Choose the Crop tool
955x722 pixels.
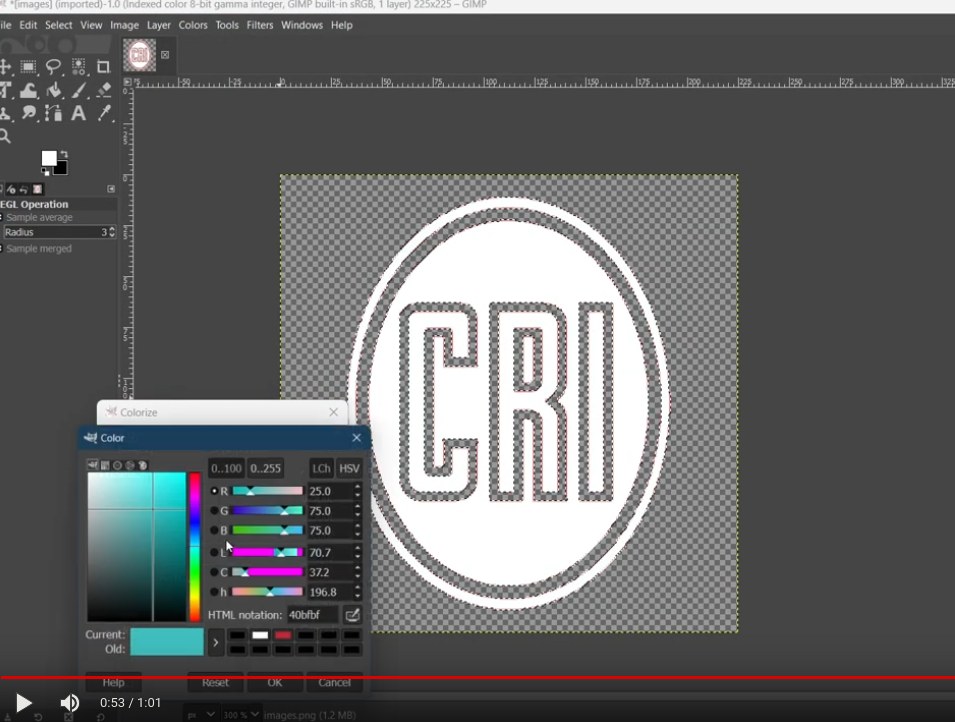click(103, 67)
